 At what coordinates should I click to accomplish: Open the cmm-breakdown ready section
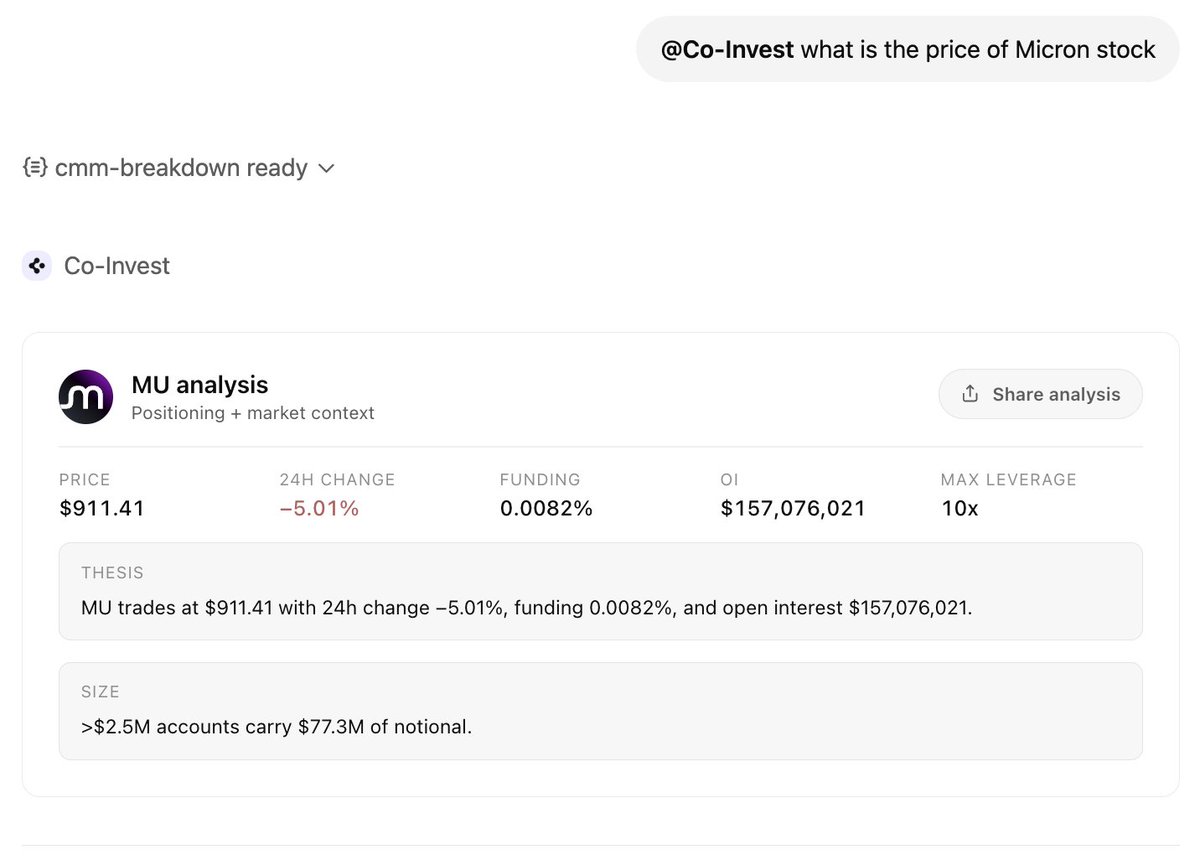[x=178, y=168]
